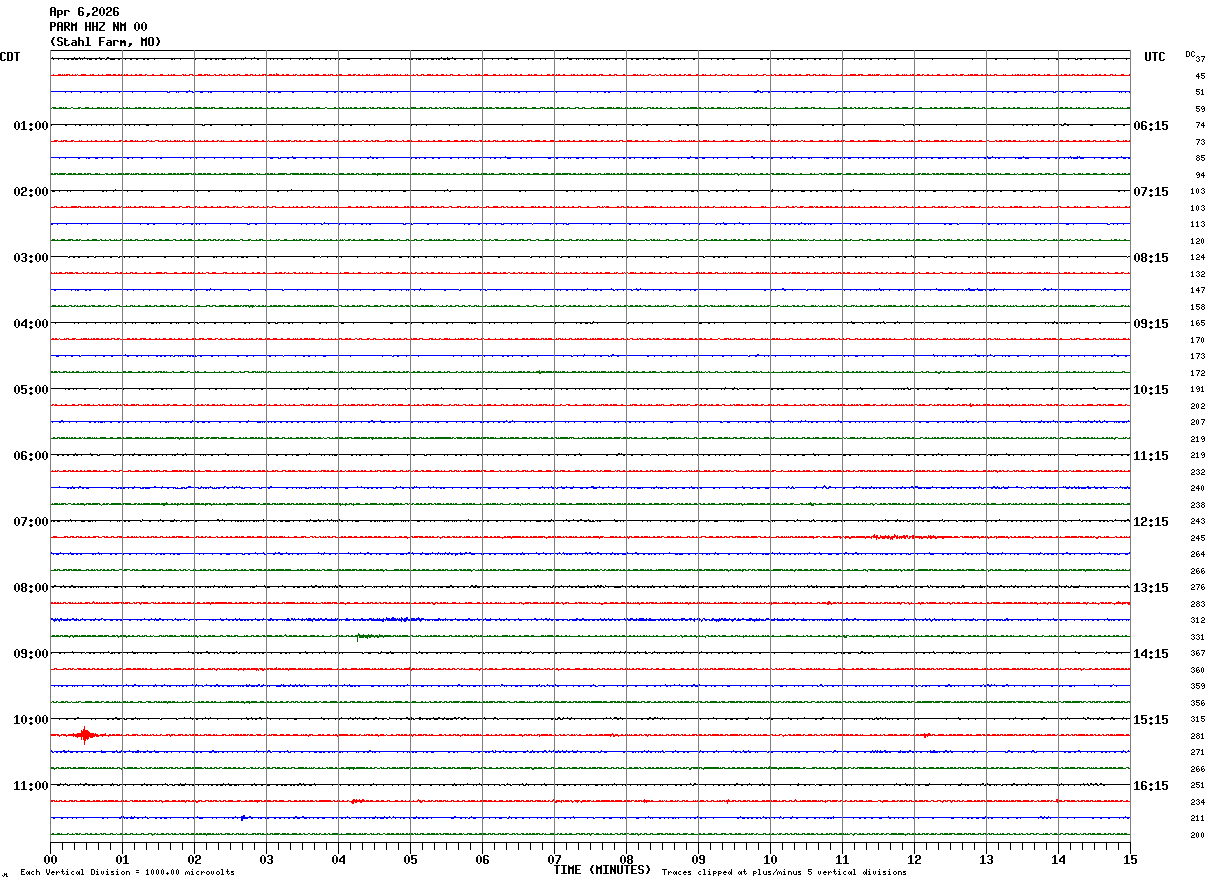Click the 08:15 UTC time label

click(1151, 258)
